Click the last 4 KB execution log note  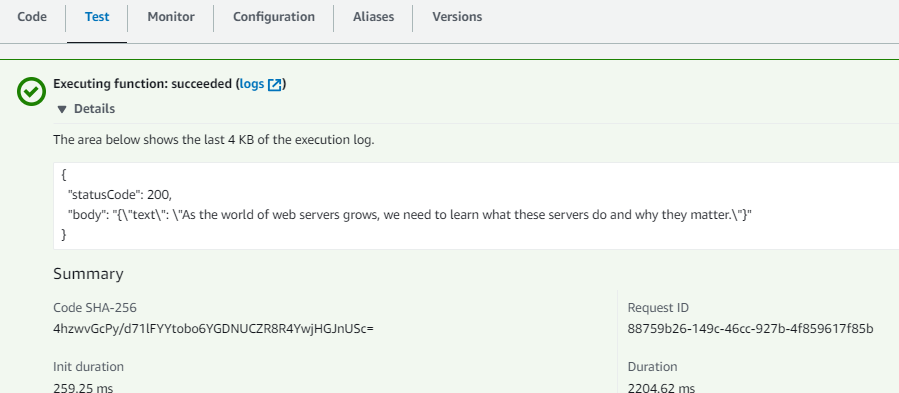(x=214, y=140)
